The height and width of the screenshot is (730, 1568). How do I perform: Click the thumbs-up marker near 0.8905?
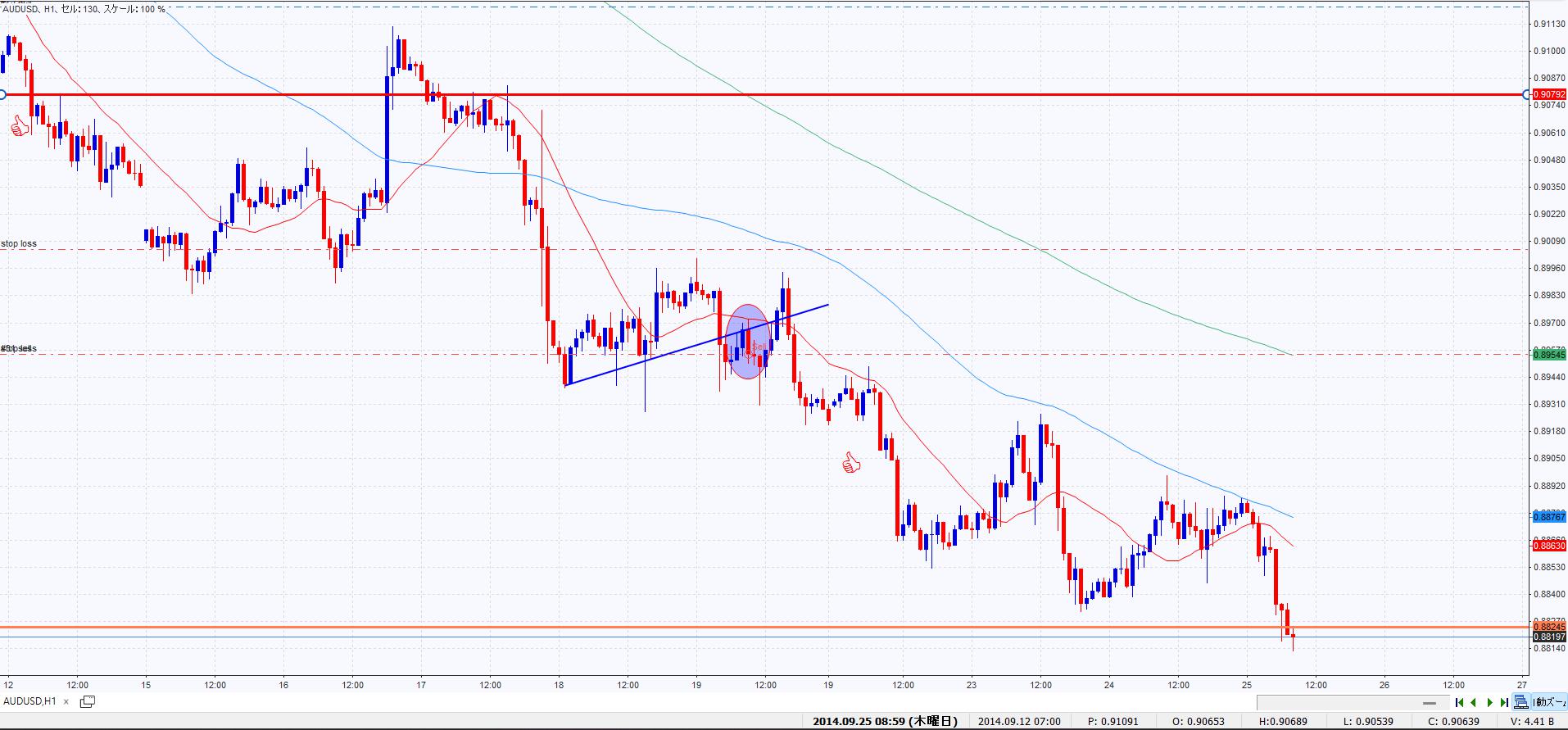852,464
